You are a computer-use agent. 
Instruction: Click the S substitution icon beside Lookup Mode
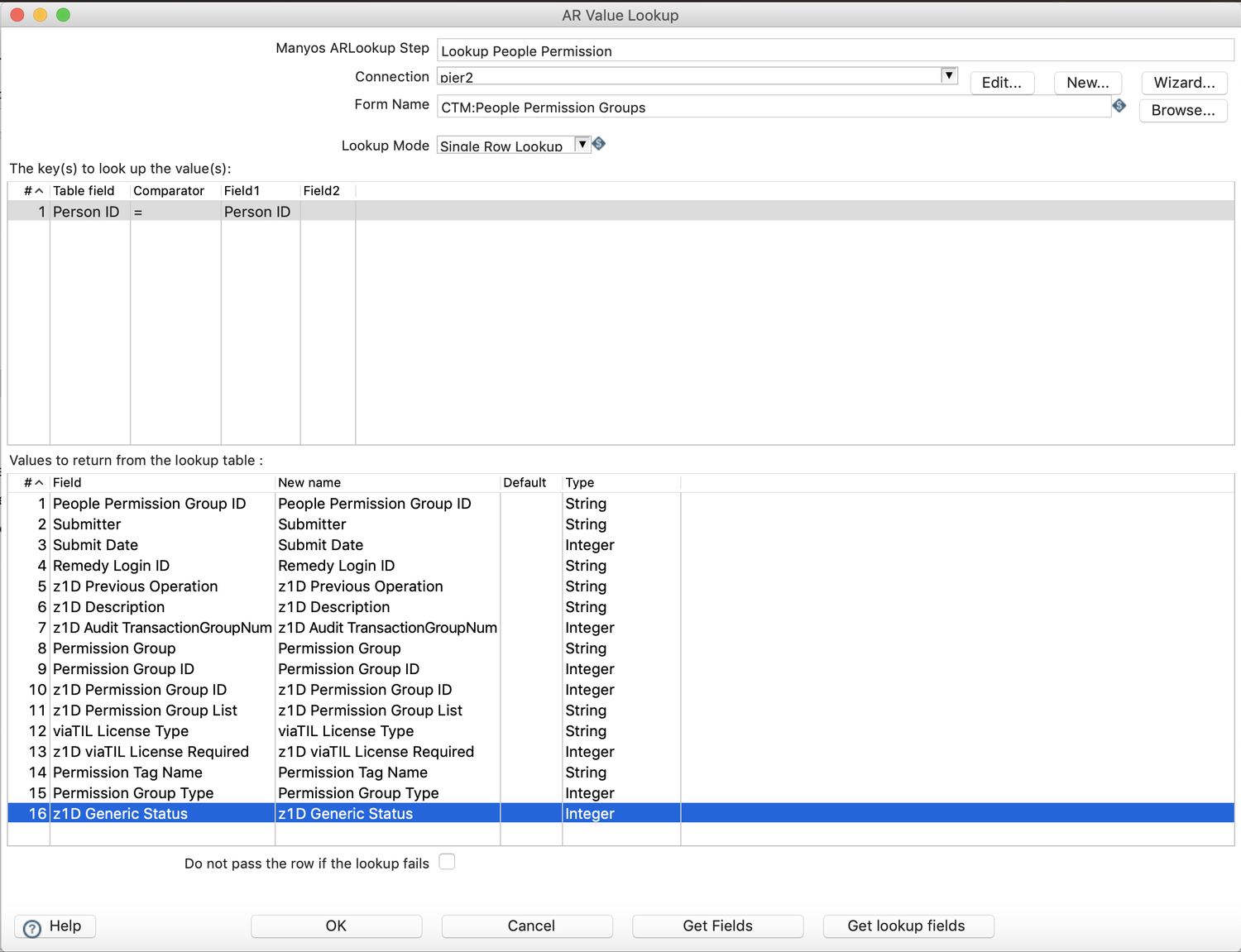pos(598,143)
